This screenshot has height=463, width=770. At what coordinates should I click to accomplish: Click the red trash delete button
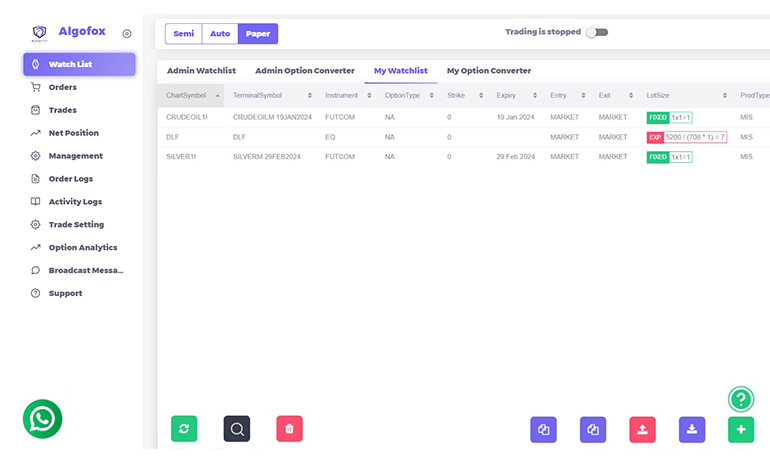coord(289,429)
